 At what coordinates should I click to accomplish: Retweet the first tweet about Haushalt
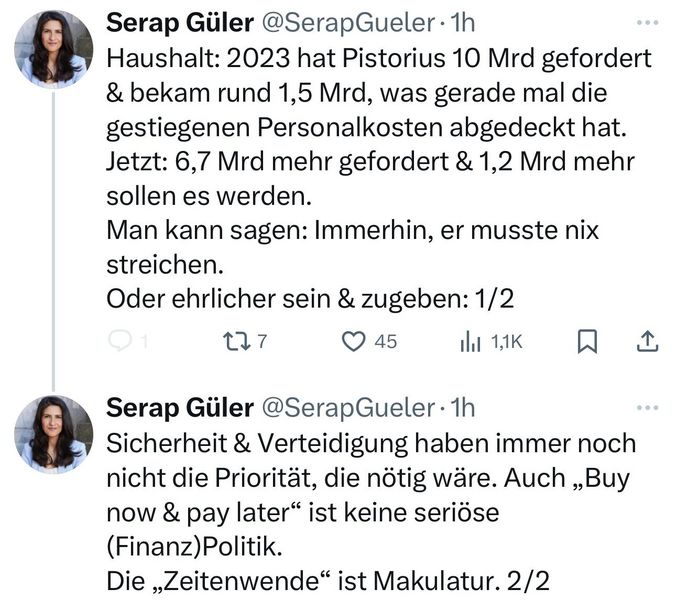click(x=236, y=341)
